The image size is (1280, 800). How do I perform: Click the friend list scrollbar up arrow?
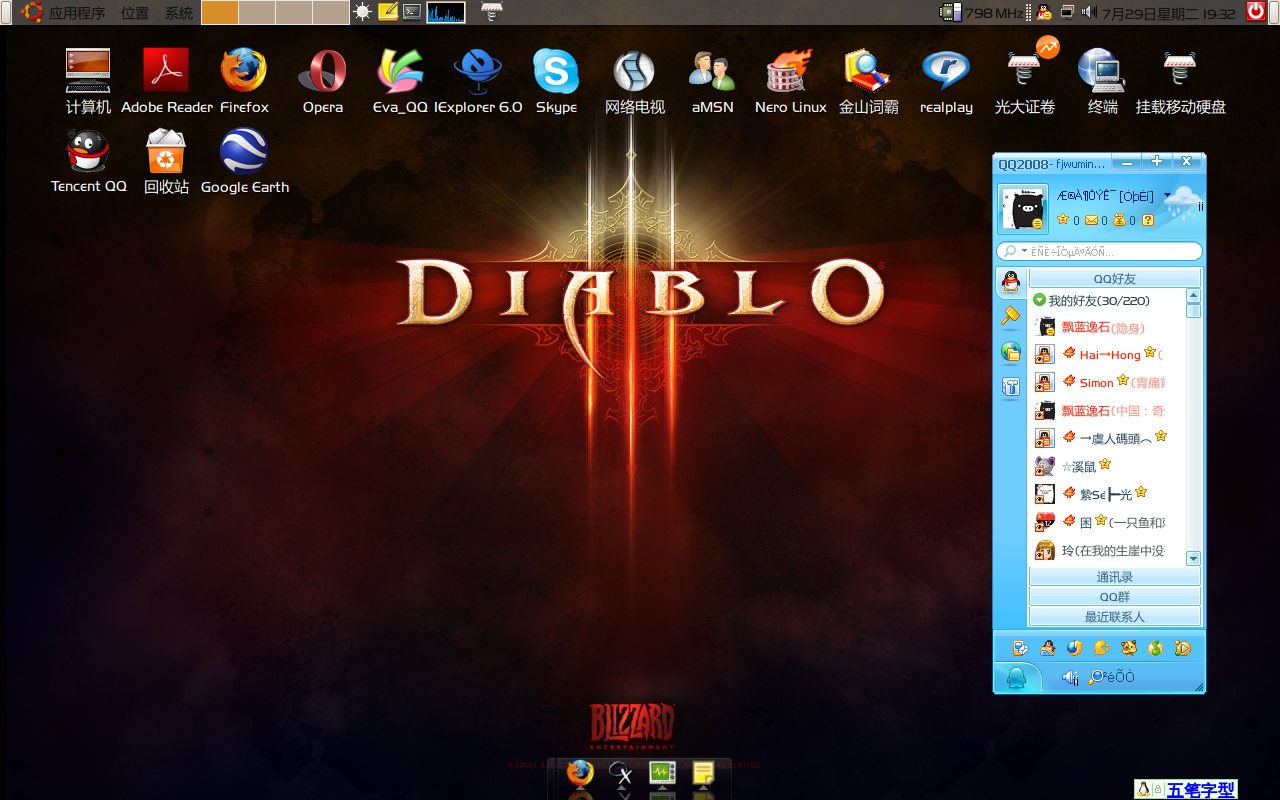tap(1193, 296)
